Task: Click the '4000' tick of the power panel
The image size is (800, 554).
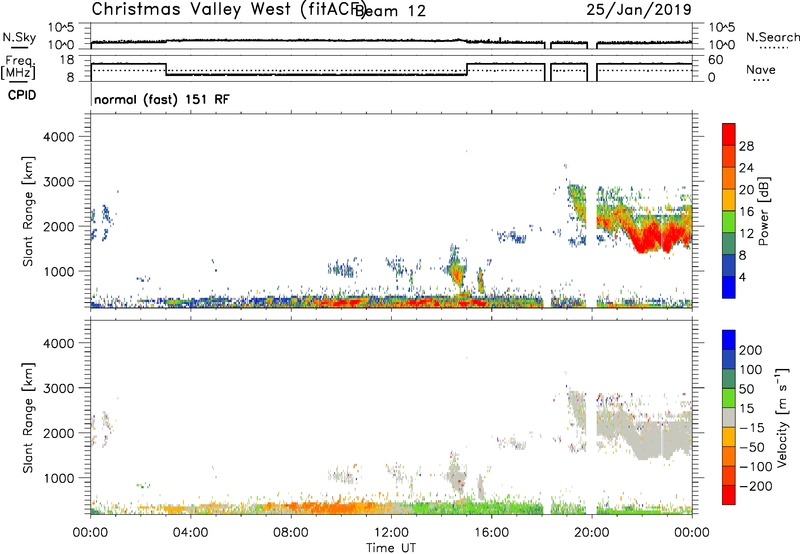Action: (x=59, y=137)
